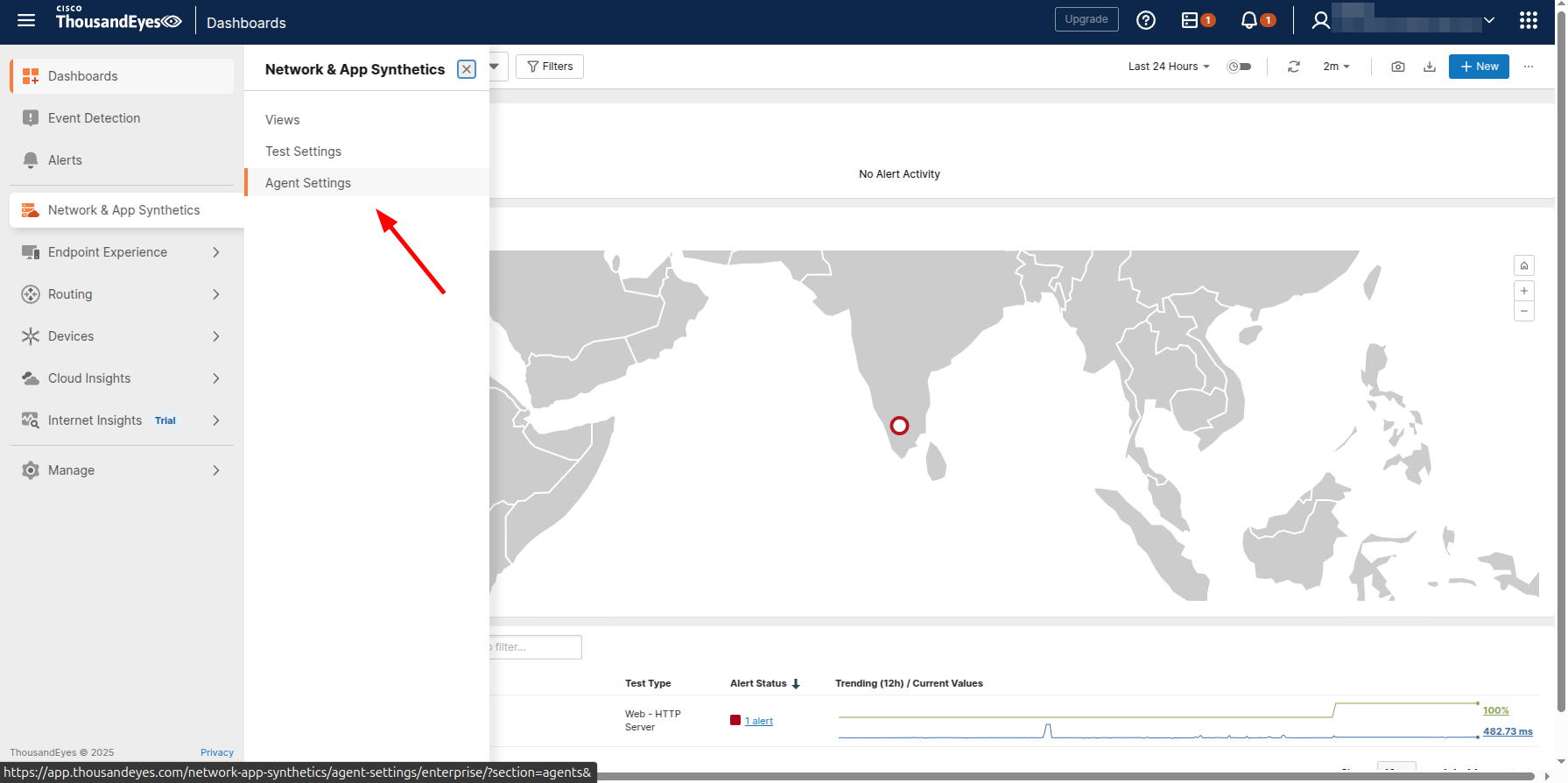The width and height of the screenshot is (1568, 783).
Task: Click the user profile icon
Action: [x=1320, y=20]
